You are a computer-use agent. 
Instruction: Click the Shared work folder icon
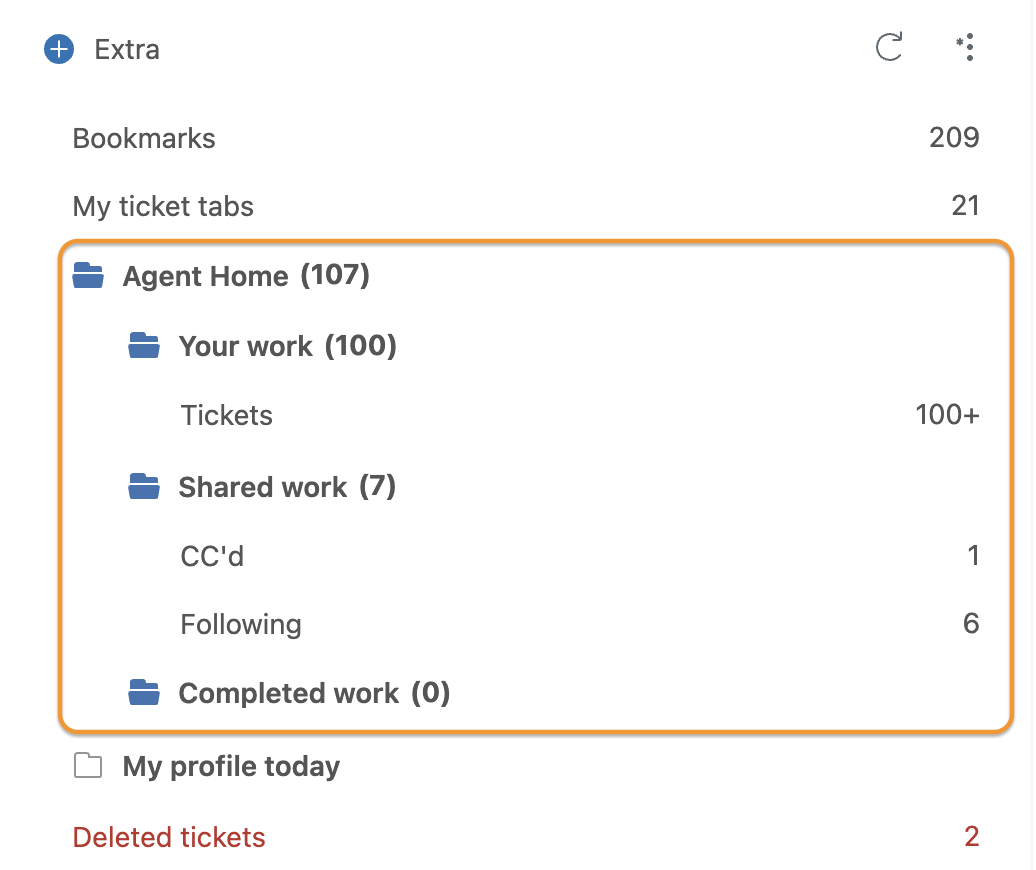click(x=144, y=487)
